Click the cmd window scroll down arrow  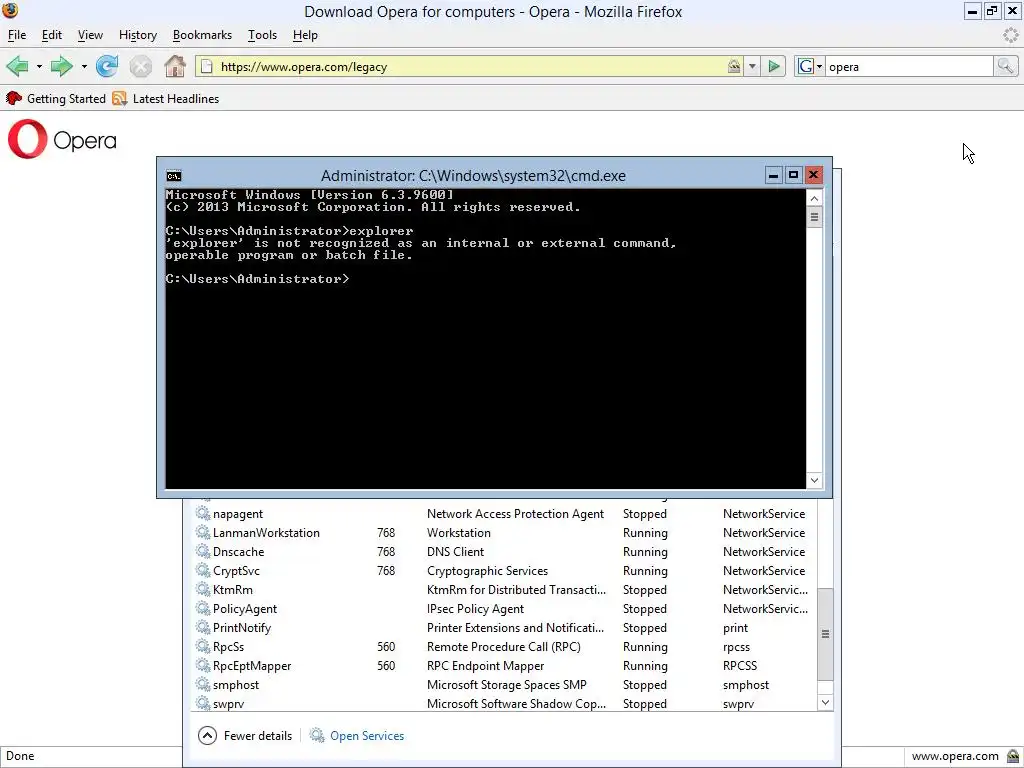click(814, 480)
